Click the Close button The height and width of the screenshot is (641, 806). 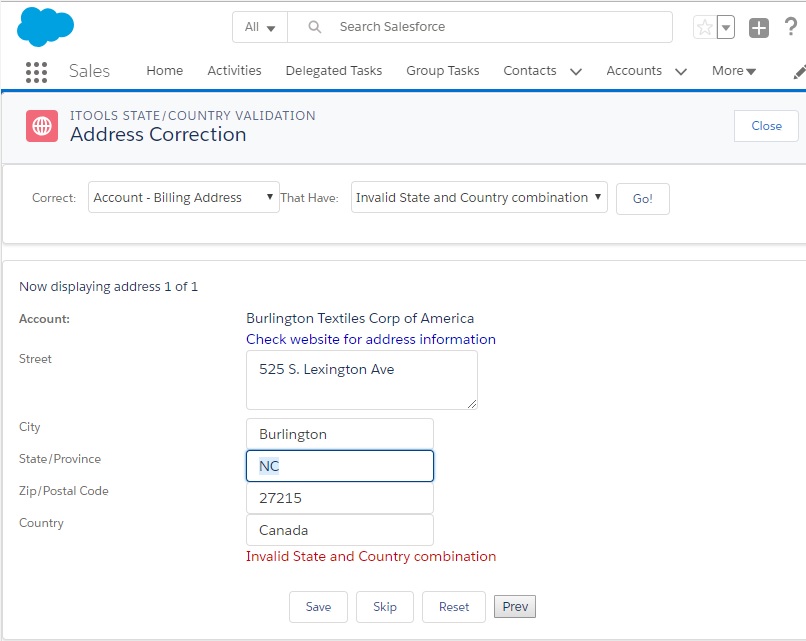pyautogui.click(x=766, y=126)
